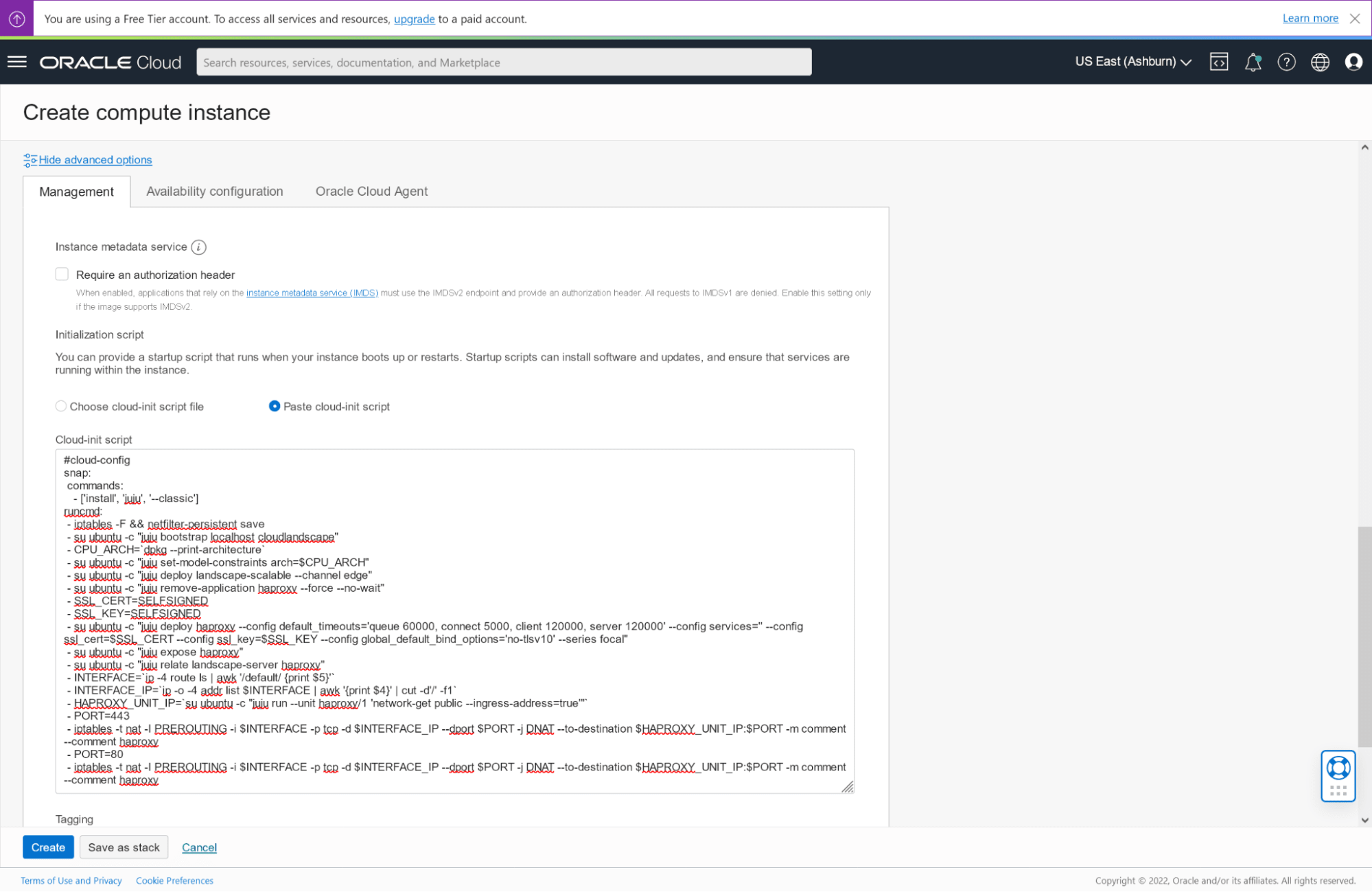Click inside the Cloud-init script textarea
Screen dimensions: 1372x892
[454, 621]
